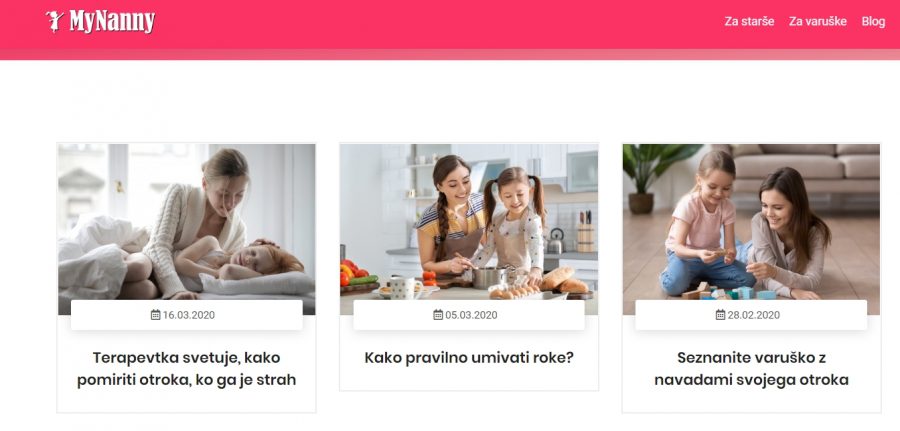900x431 pixels.
Task: Open 'Seznanite varuško z navadami' article title
Action: pos(751,368)
